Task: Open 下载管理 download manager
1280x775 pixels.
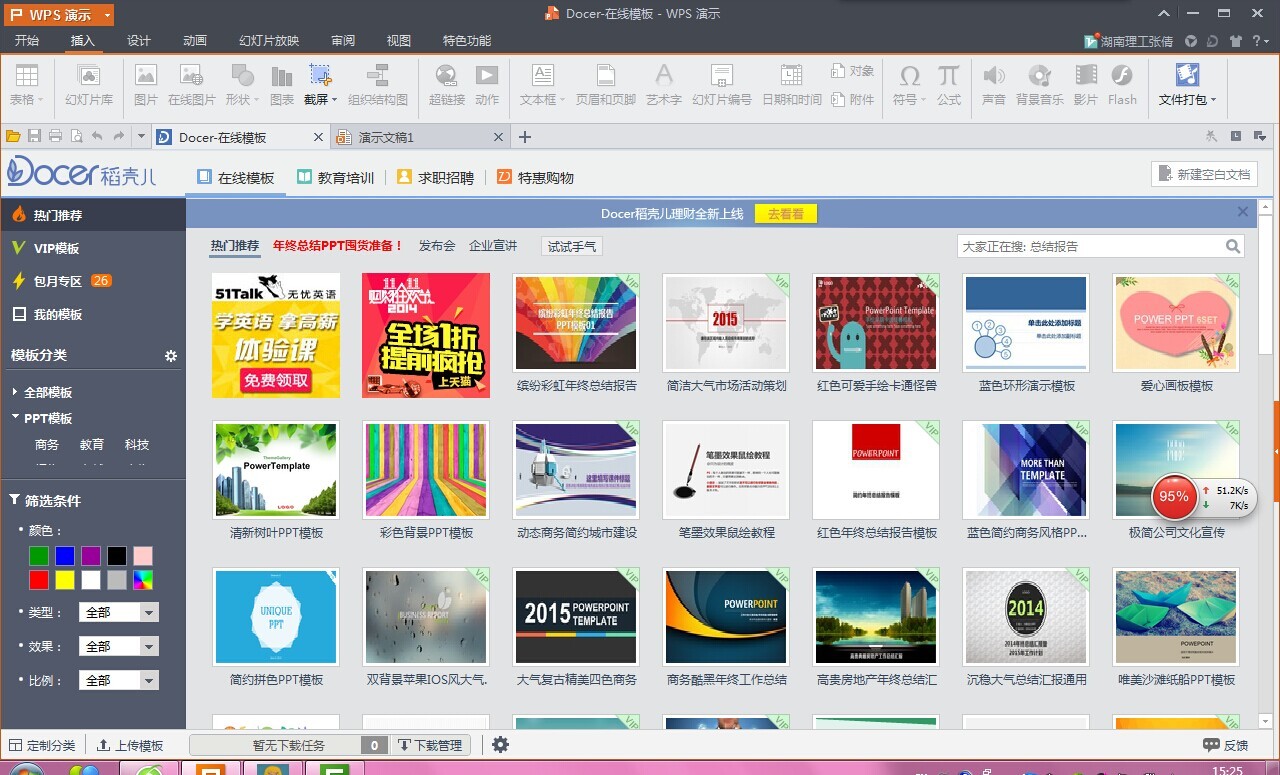Action: 429,745
